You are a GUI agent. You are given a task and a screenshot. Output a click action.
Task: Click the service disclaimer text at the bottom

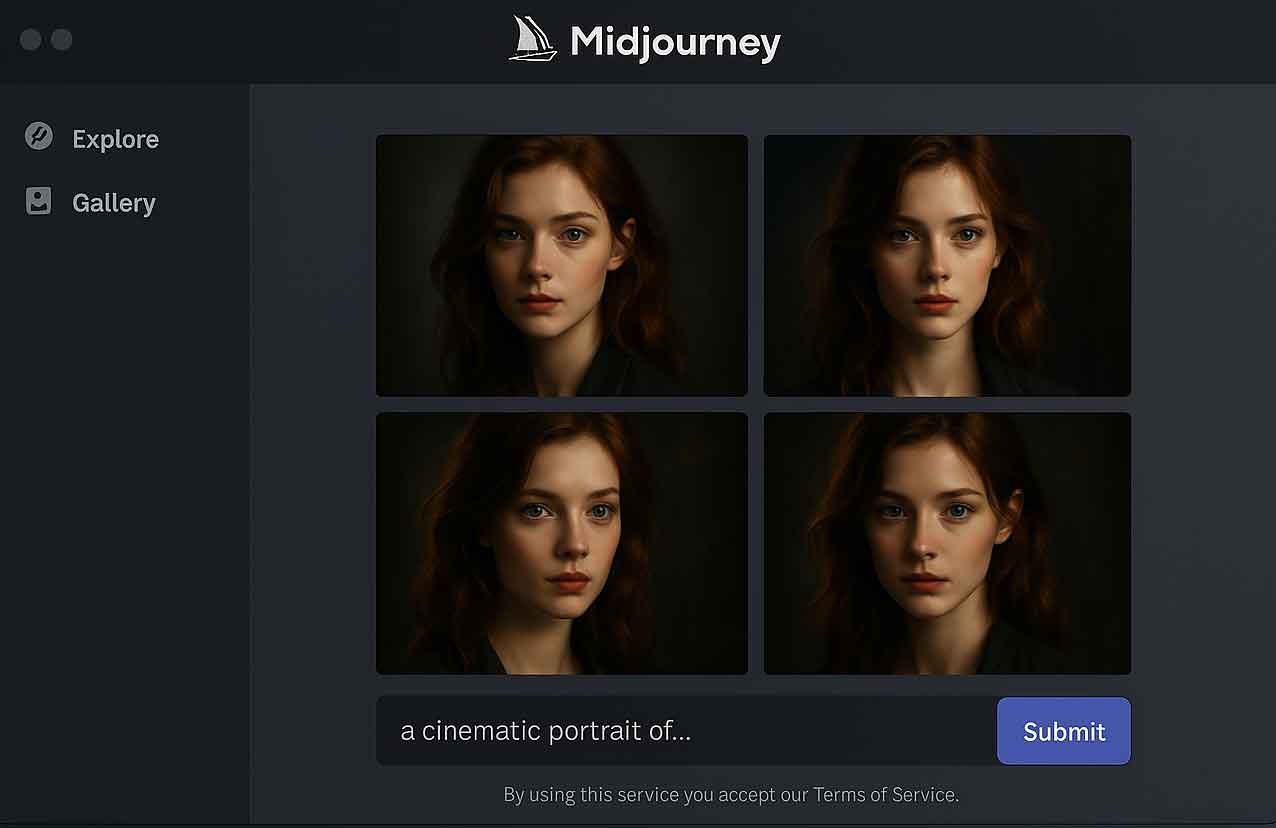click(x=730, y=794)
